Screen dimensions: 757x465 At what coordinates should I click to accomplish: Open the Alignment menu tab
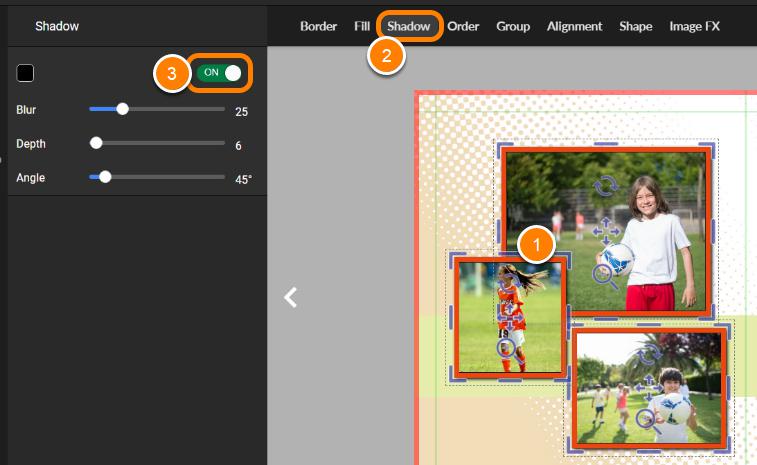(575, 26)
